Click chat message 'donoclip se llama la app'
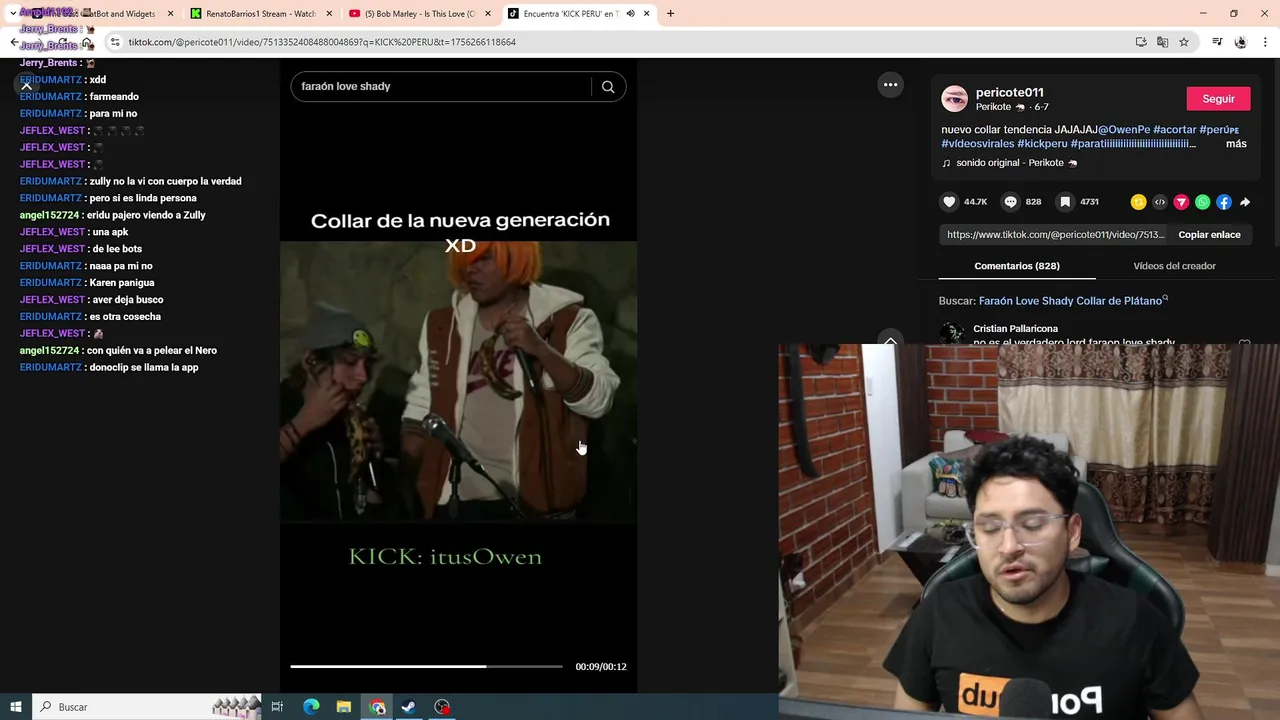The image size is (1280, 720). 144,368
